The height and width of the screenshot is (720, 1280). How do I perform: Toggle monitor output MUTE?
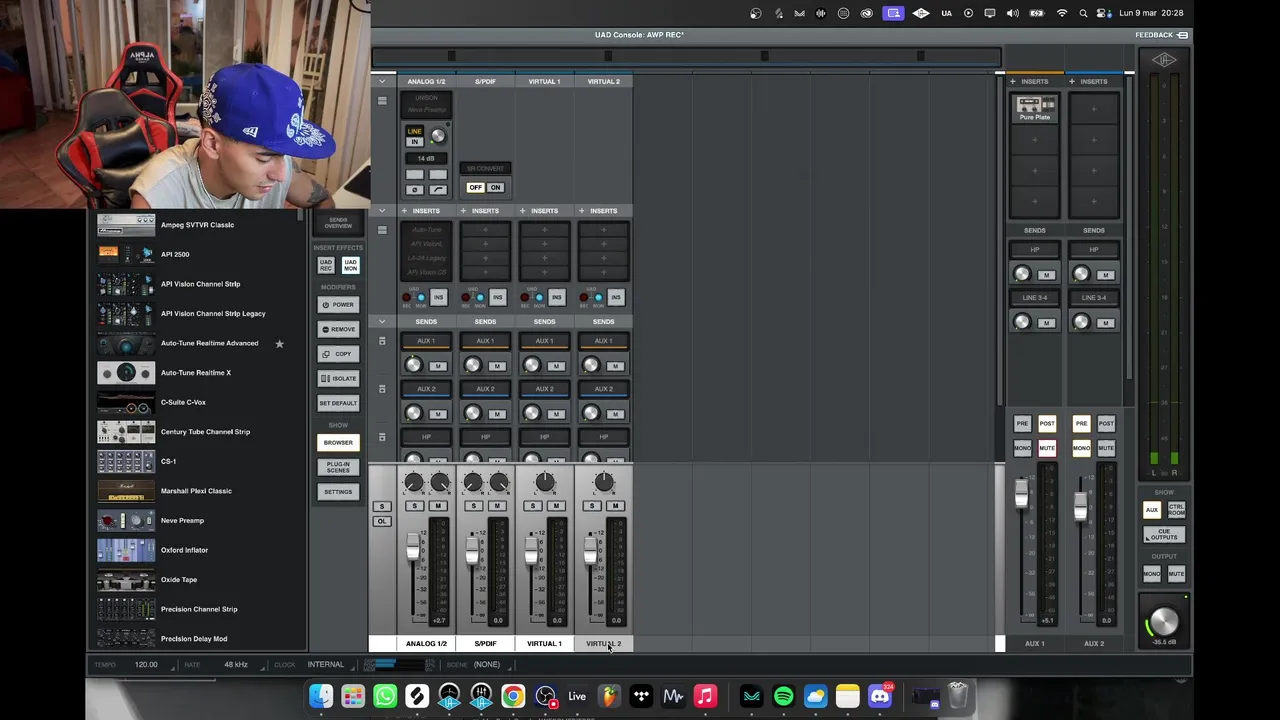pyautogui.click(x=1176, y=574)
